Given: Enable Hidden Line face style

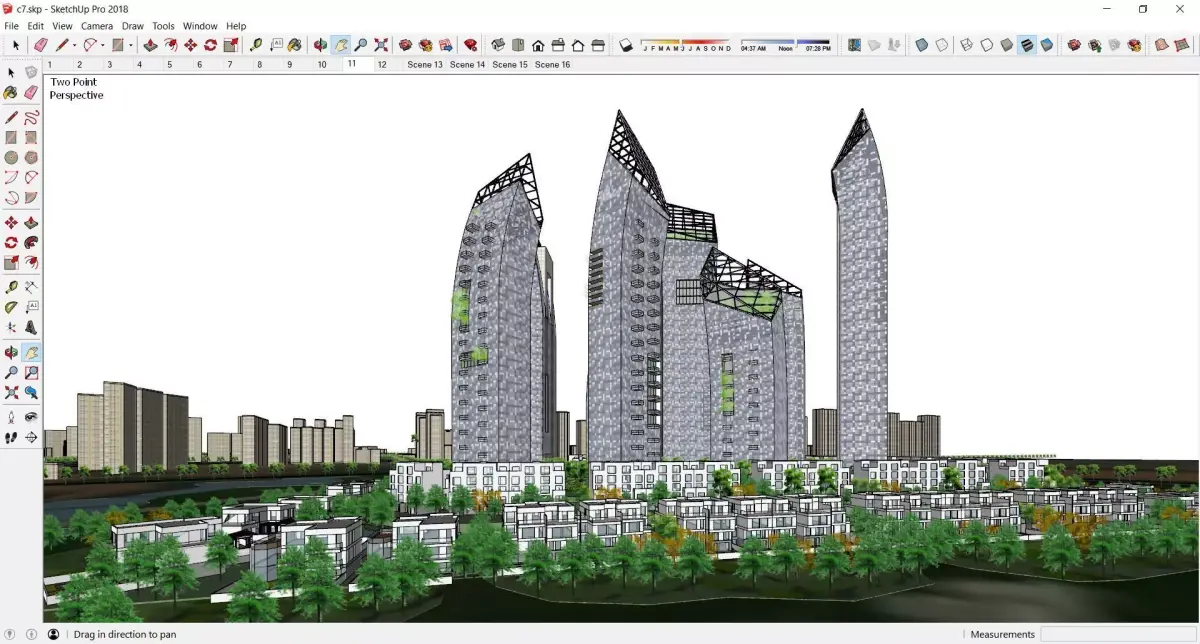Looking at the screenshot, I should pos(987,45).
